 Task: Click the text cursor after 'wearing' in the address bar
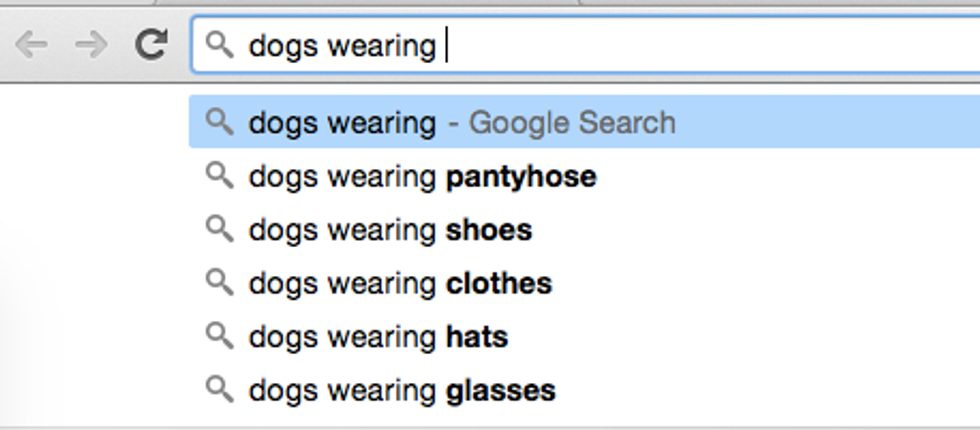(447, 46)
